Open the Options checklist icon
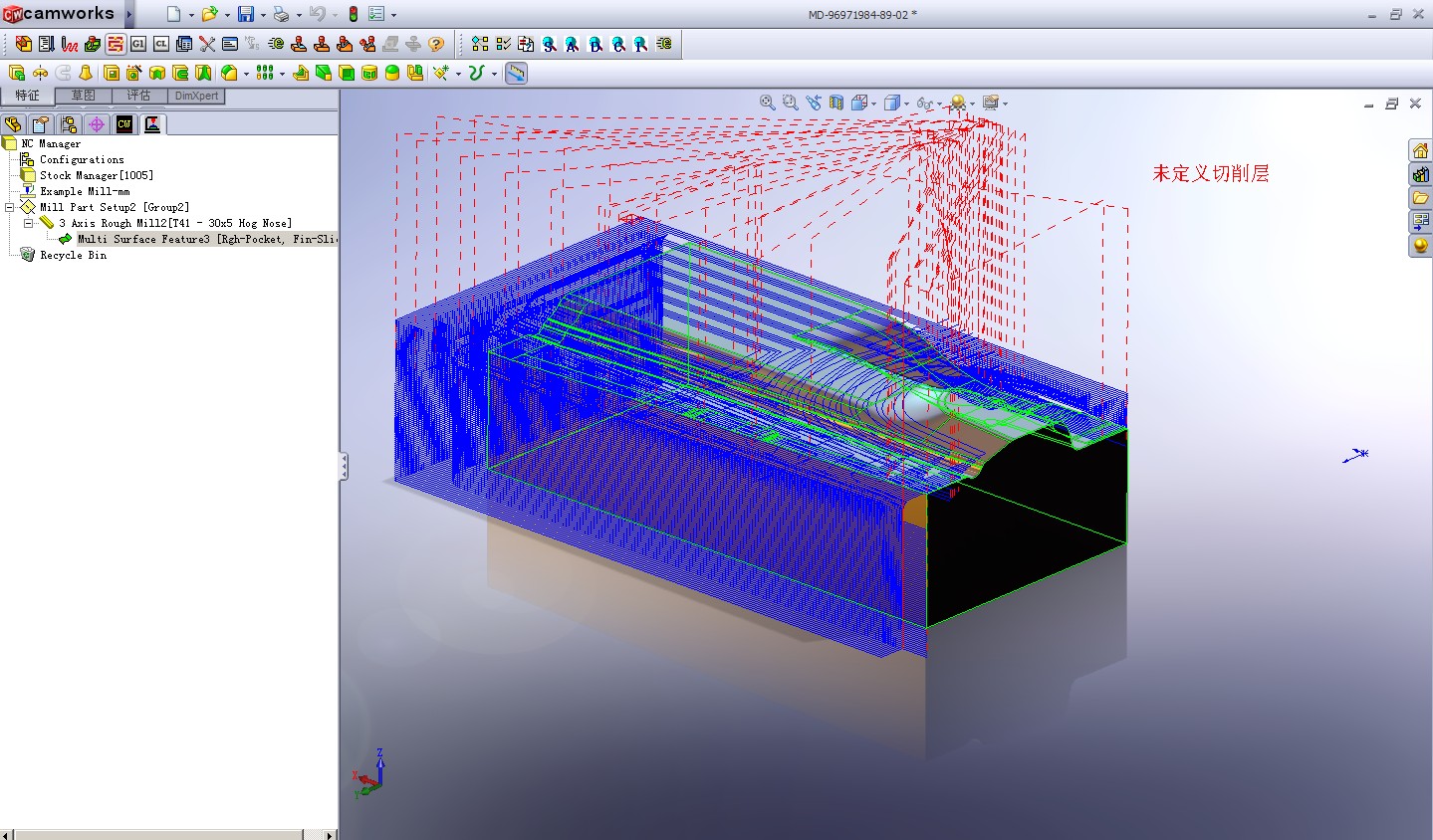The height and width of the screenshot is (840, 1433). pos(376,14)
